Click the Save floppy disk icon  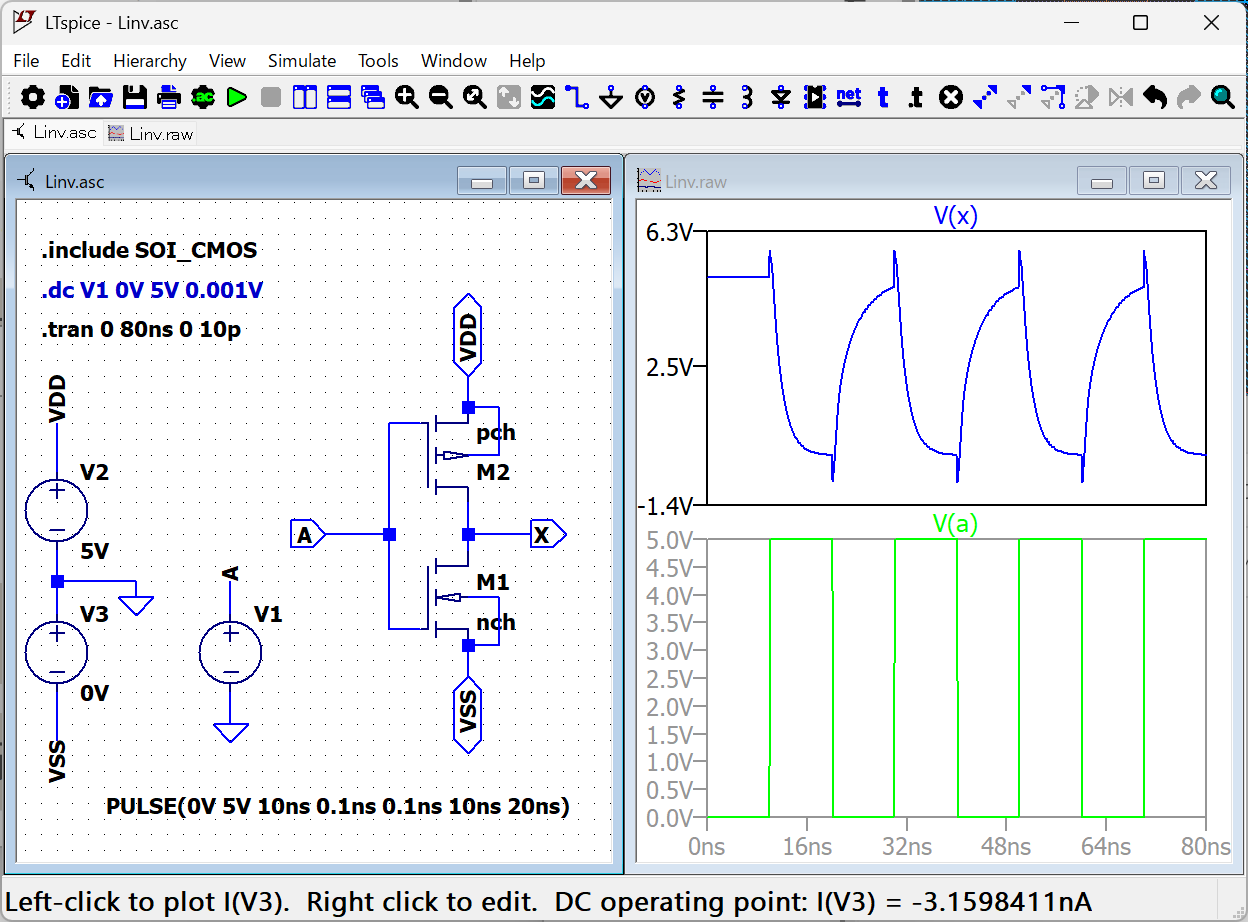pos(135,97)
